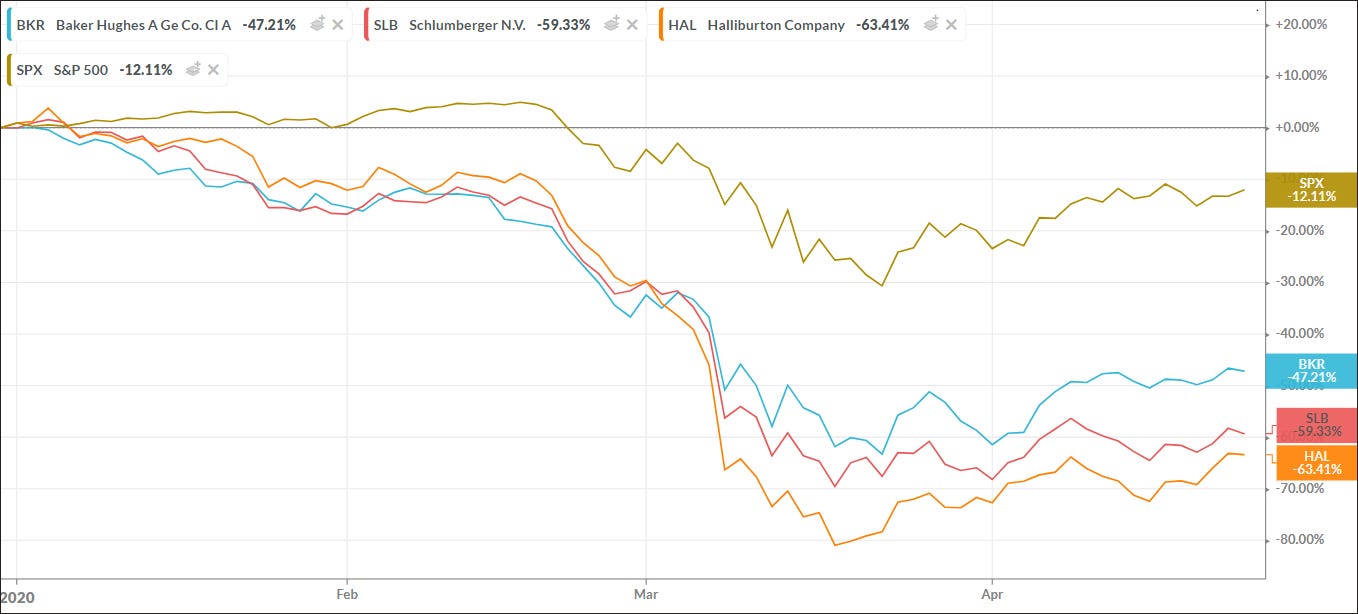Click the layers icon beside S&P 500 legend

click(195, 69)
